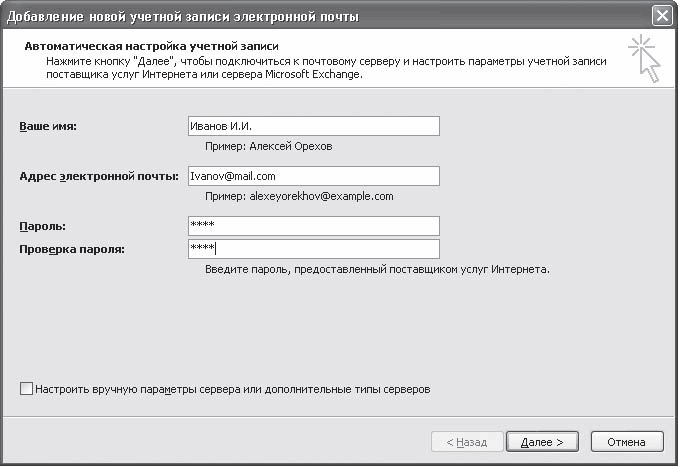
Task: Click the "Проверка пароля:" label
Action: click(x=72, y=249)
